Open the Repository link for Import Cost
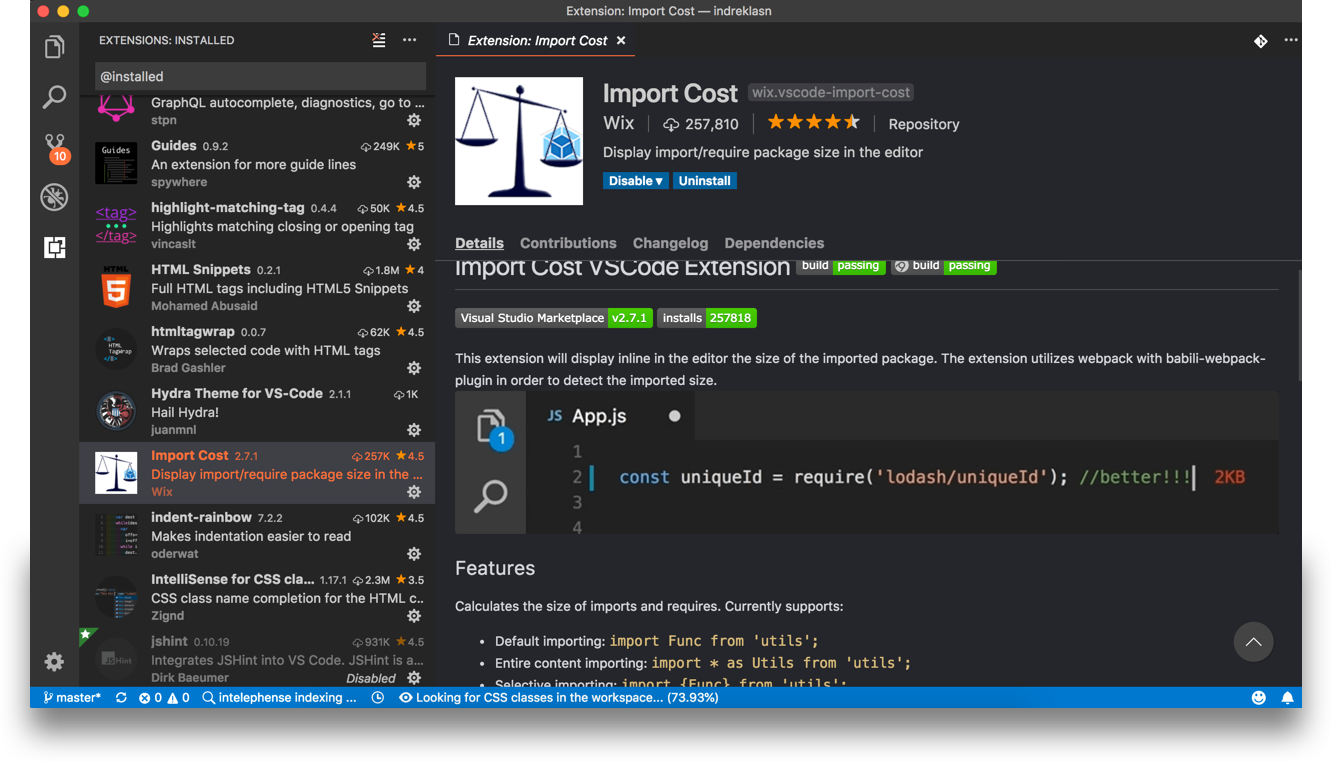The width and height of the screenshot is (1332, 762). (923, 124)
